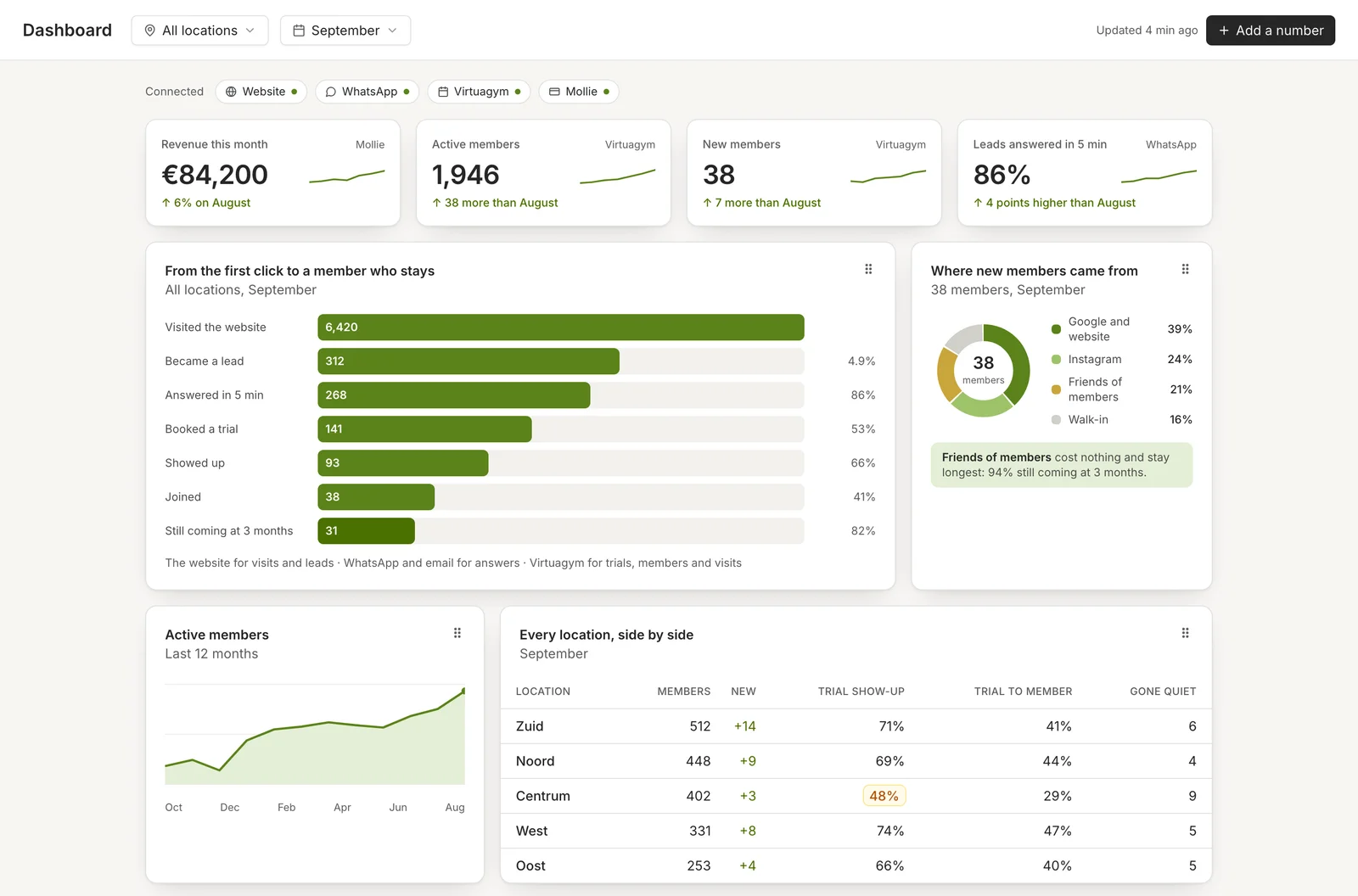Select the Oost location row
The image size is (1358, 896).
(856, 865)
